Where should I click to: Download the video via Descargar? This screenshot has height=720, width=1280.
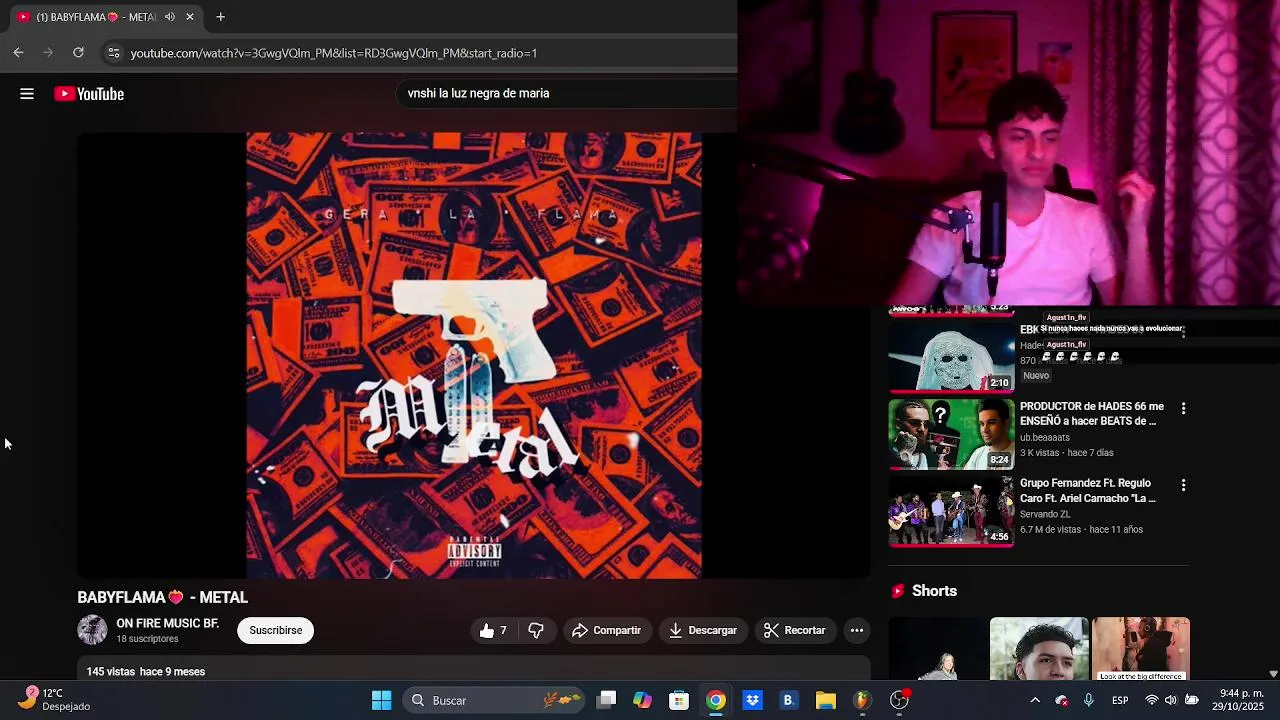click(x=702, y=630)
